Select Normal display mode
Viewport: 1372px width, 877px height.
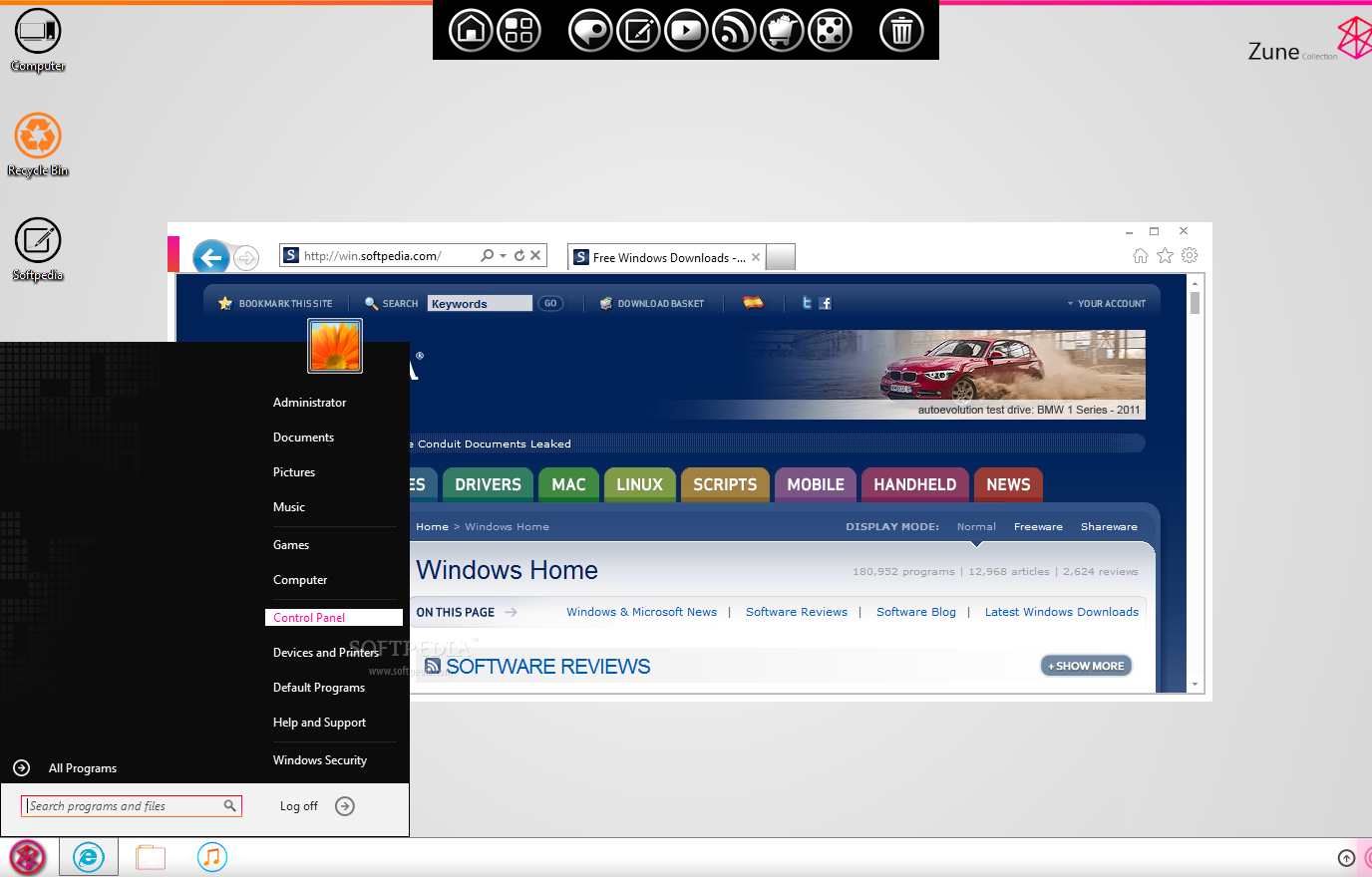click(x=976, y=527)
